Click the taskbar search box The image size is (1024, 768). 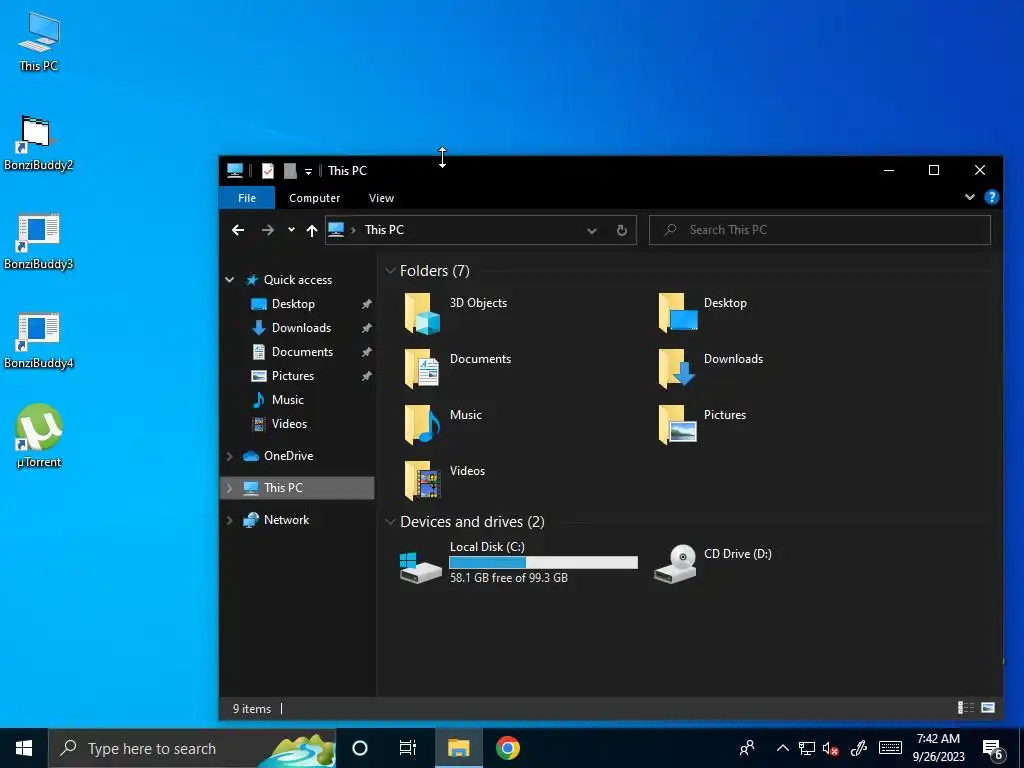coord(192,748)
